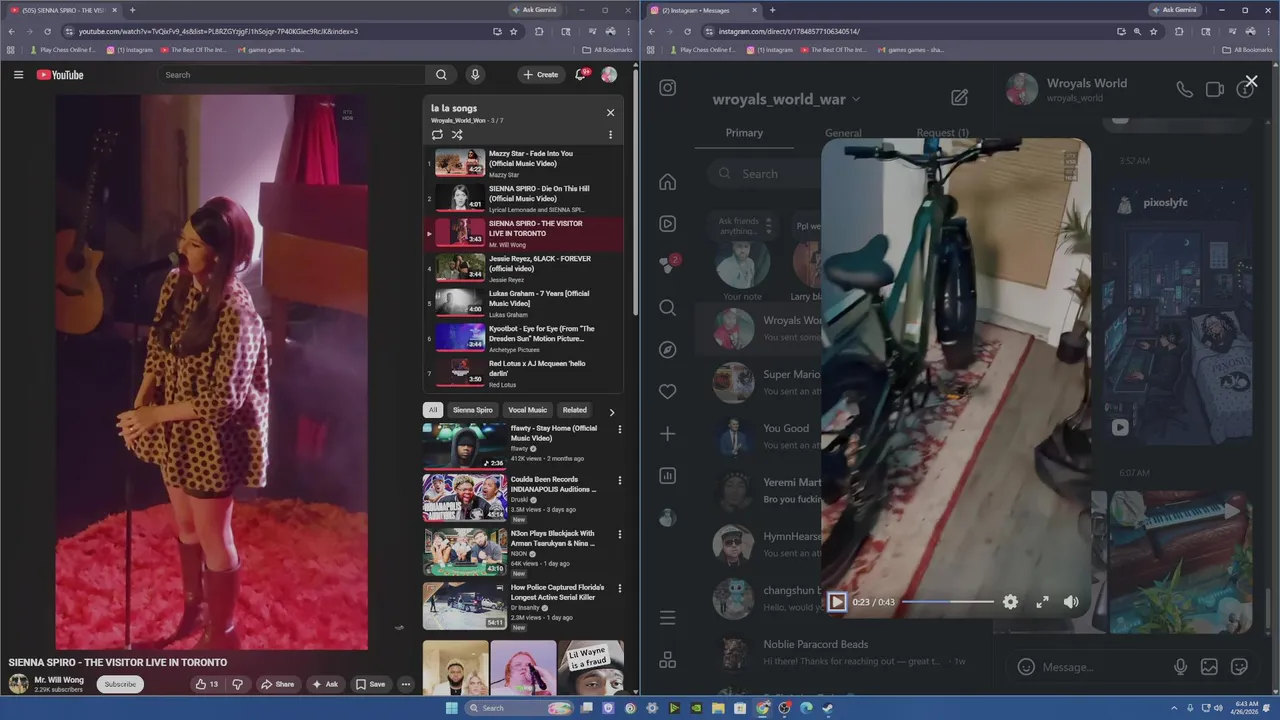Start YouTube voice search with microphone
1280x720 pixels.
(475, 75)
